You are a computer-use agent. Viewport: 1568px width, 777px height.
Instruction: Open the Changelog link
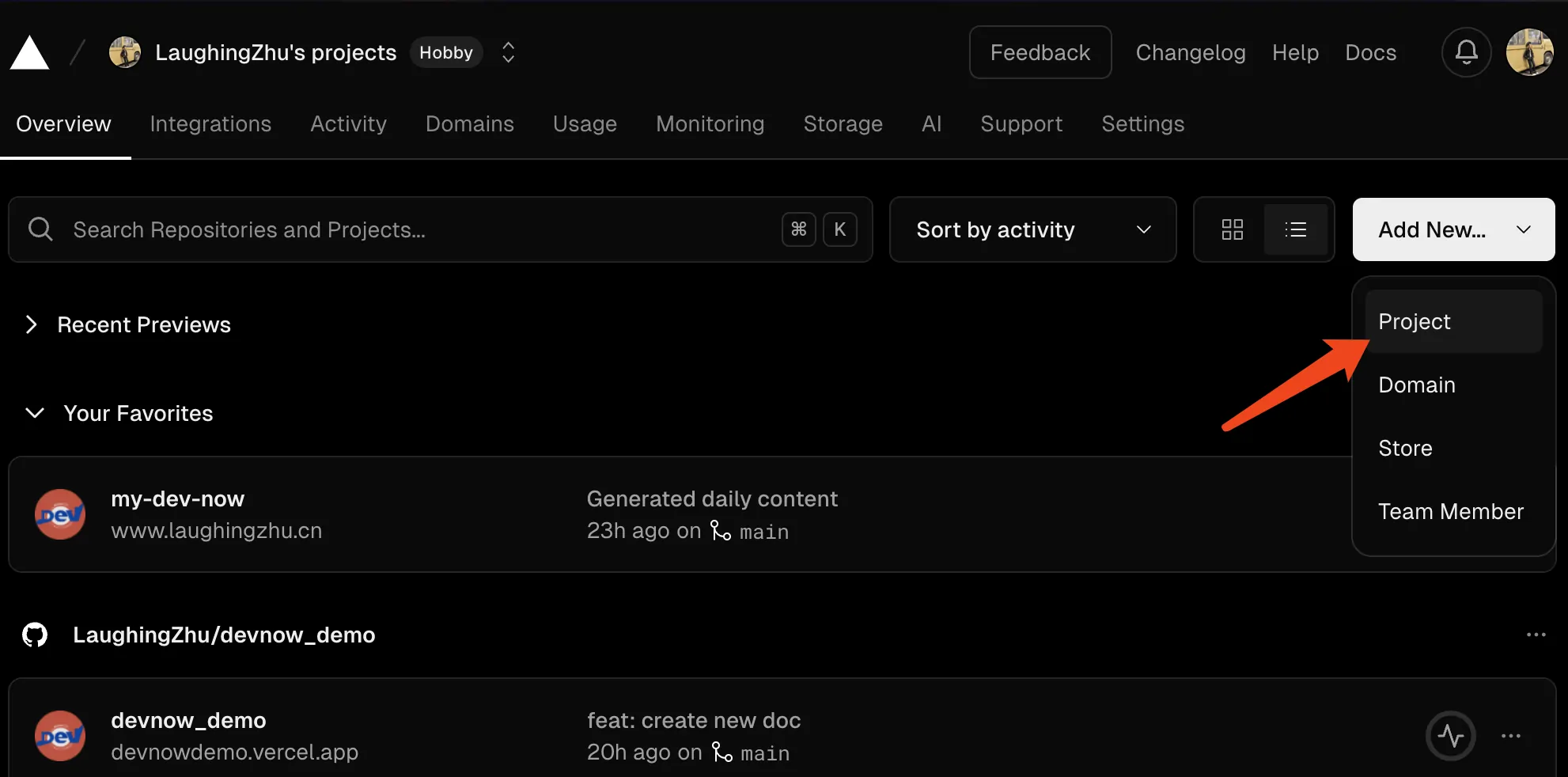click(x=1191, y=52)
